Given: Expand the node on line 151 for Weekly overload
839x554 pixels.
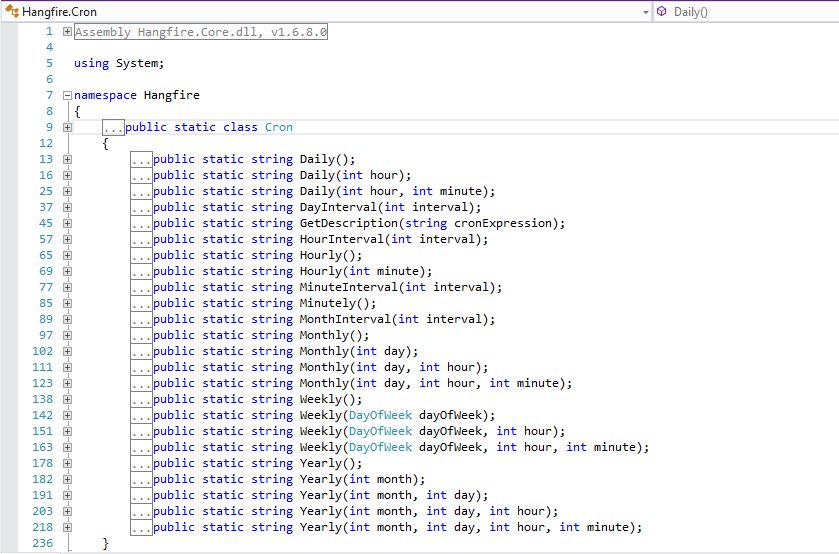Looking at the screenshot, I should coord(67,431).
